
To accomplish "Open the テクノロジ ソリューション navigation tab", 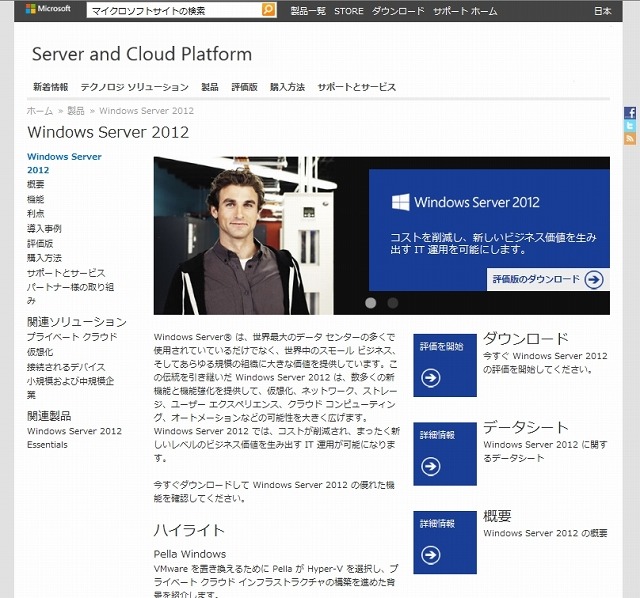I will 134,88.
